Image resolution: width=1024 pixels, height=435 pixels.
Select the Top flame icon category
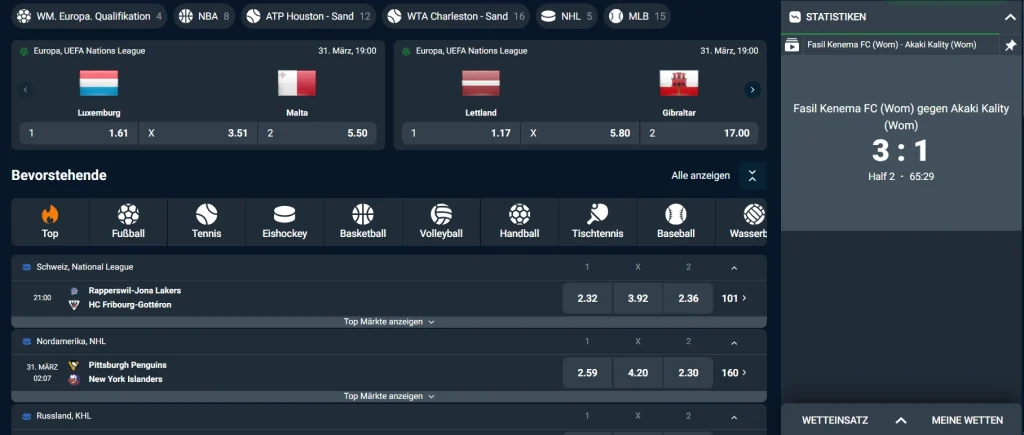point(50,214)
